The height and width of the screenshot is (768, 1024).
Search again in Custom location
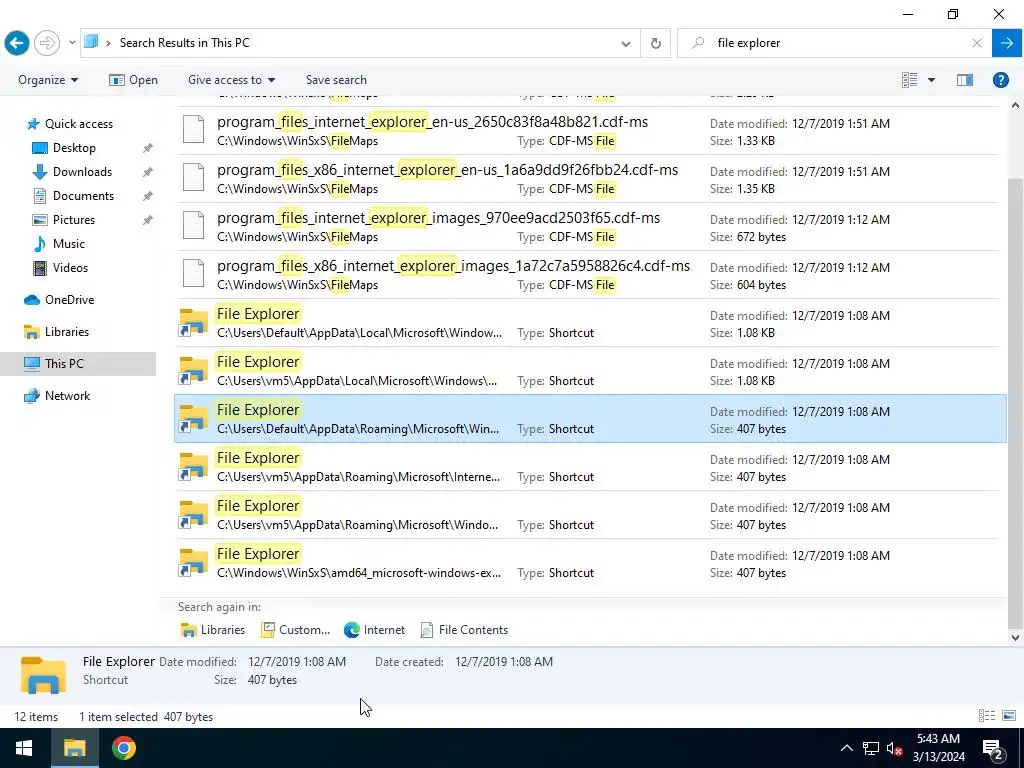coord(295,630)
